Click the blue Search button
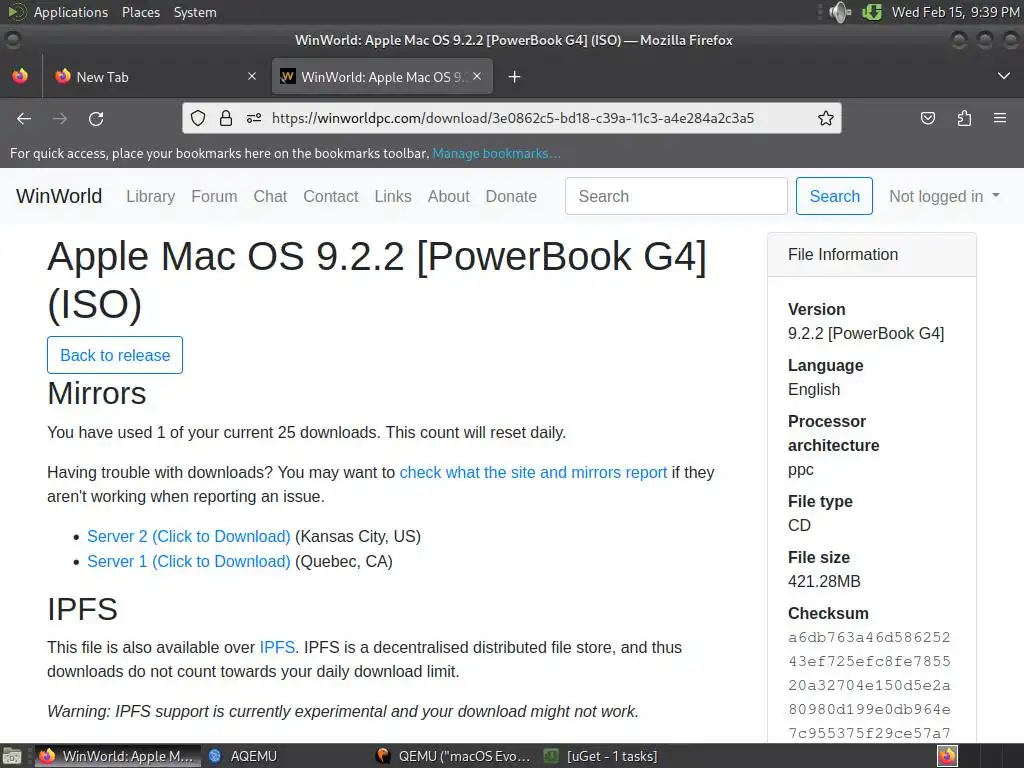The image size is (1024, 768). (834, 196)
